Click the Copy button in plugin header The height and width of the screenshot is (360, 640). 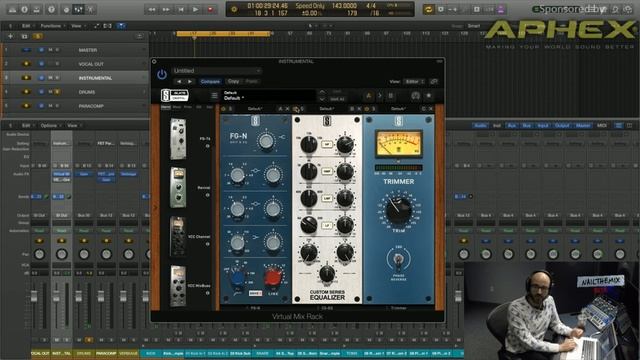coord(233,82)
